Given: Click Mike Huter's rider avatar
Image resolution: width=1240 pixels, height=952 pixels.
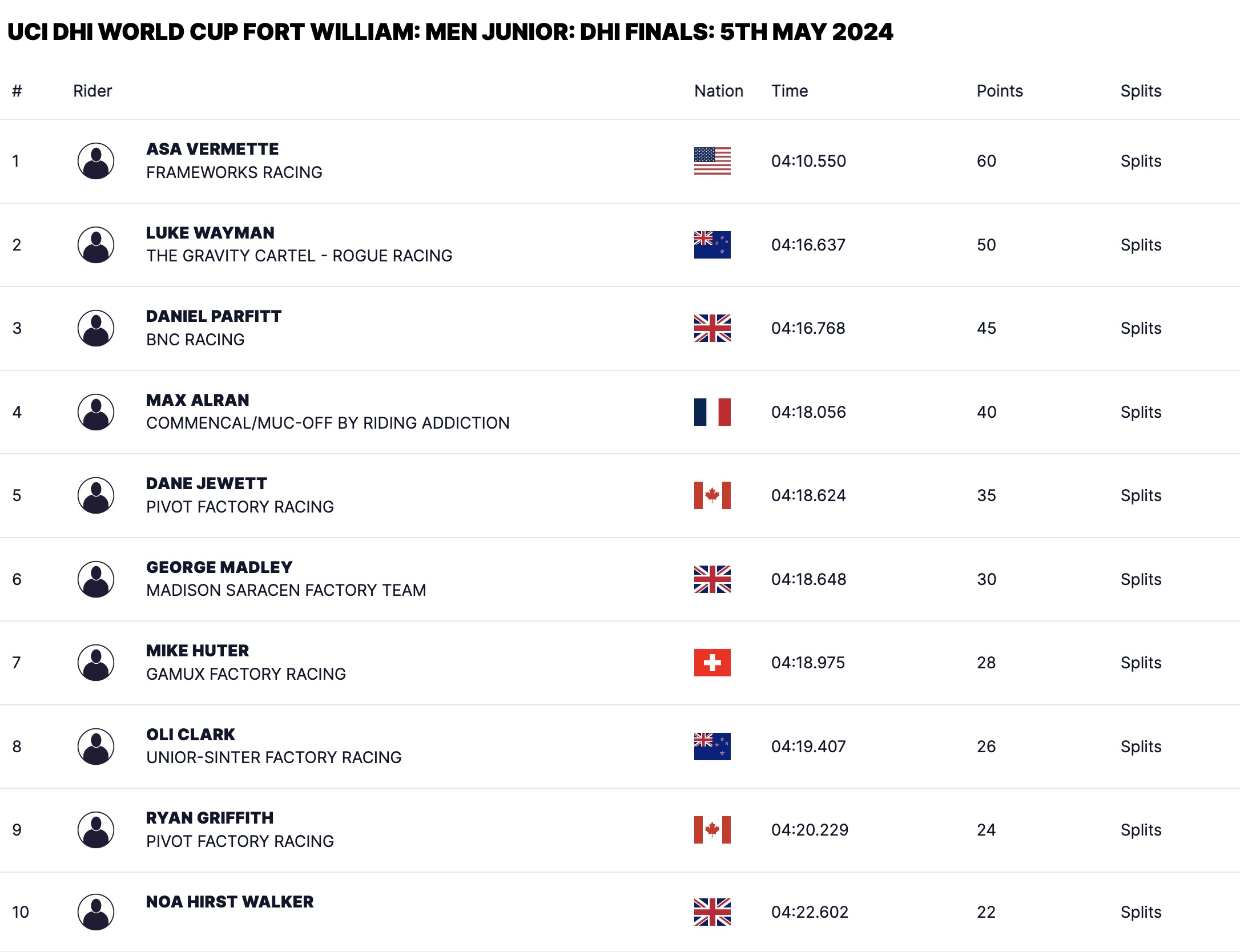Looking at the screenshot, I should click(95, 663).
